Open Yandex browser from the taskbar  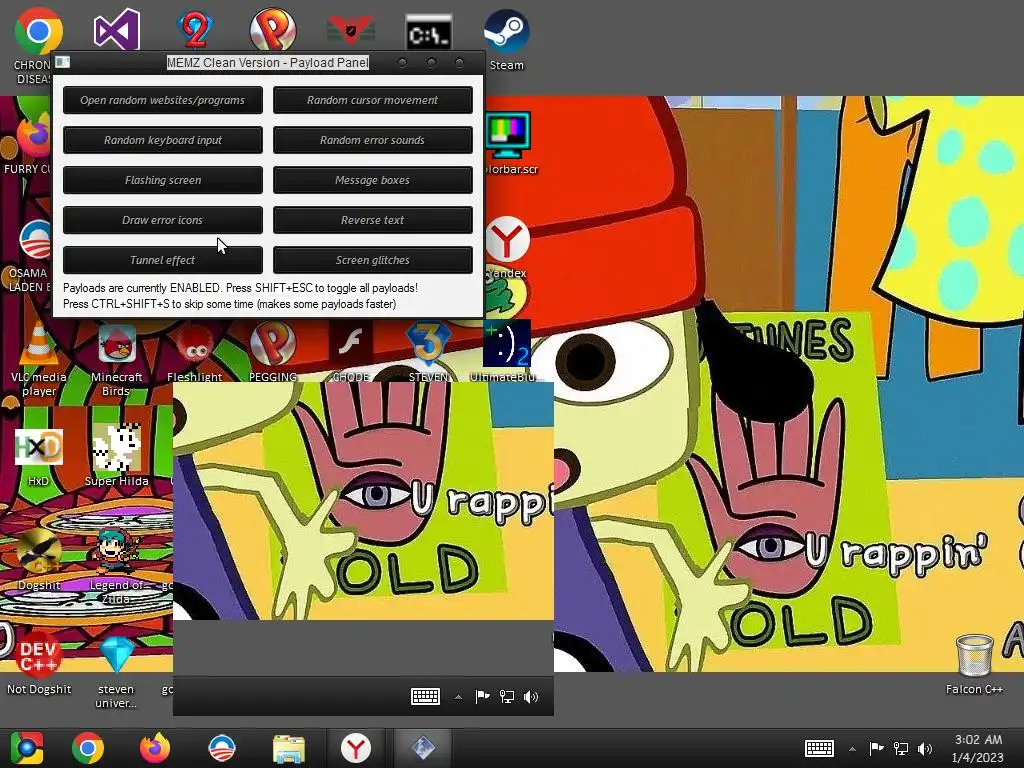click(356, 748)
